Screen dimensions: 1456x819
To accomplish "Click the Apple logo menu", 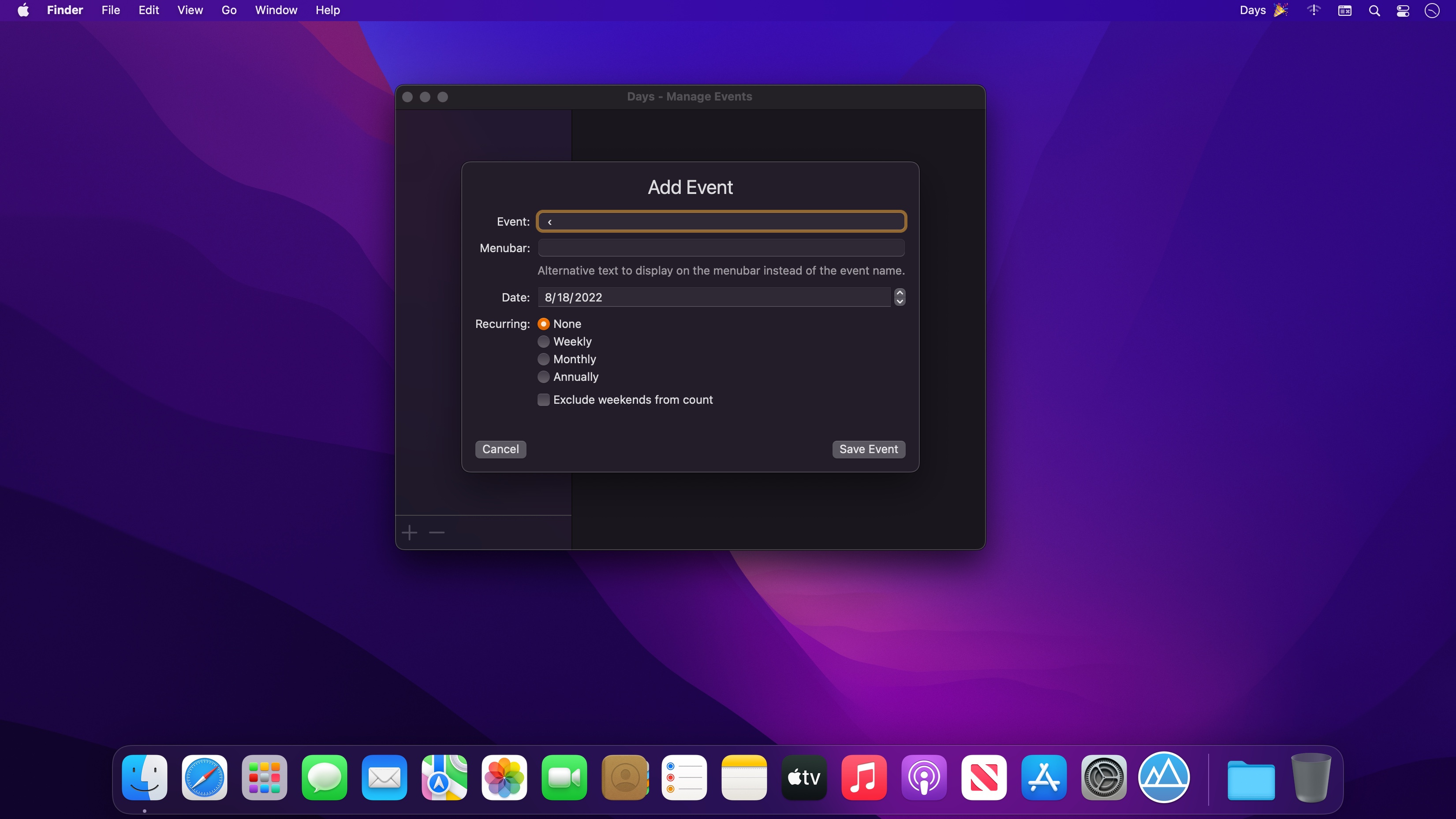I will 23,10.
